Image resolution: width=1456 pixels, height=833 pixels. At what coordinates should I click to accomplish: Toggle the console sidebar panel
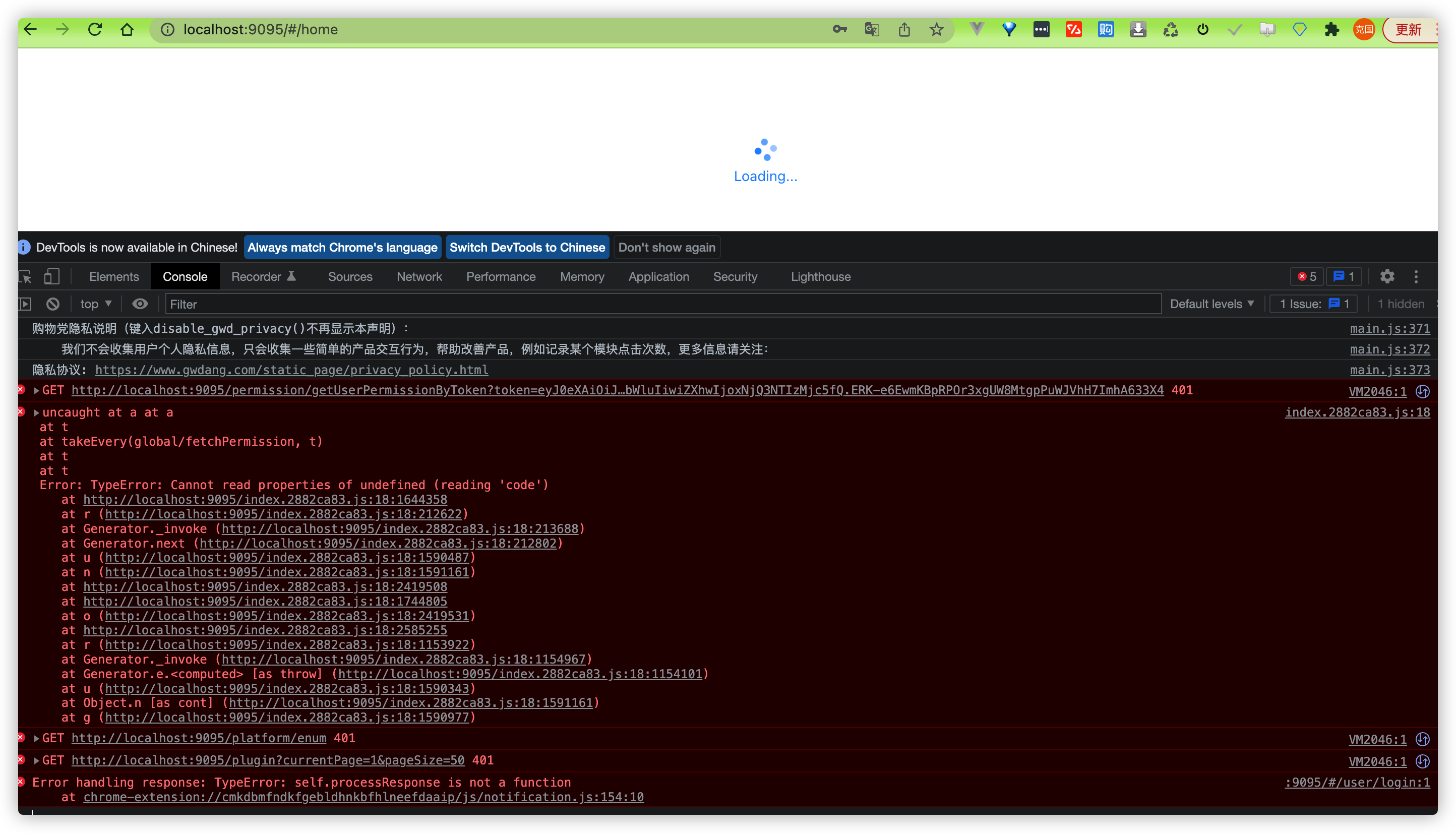[x=25, y=304]
